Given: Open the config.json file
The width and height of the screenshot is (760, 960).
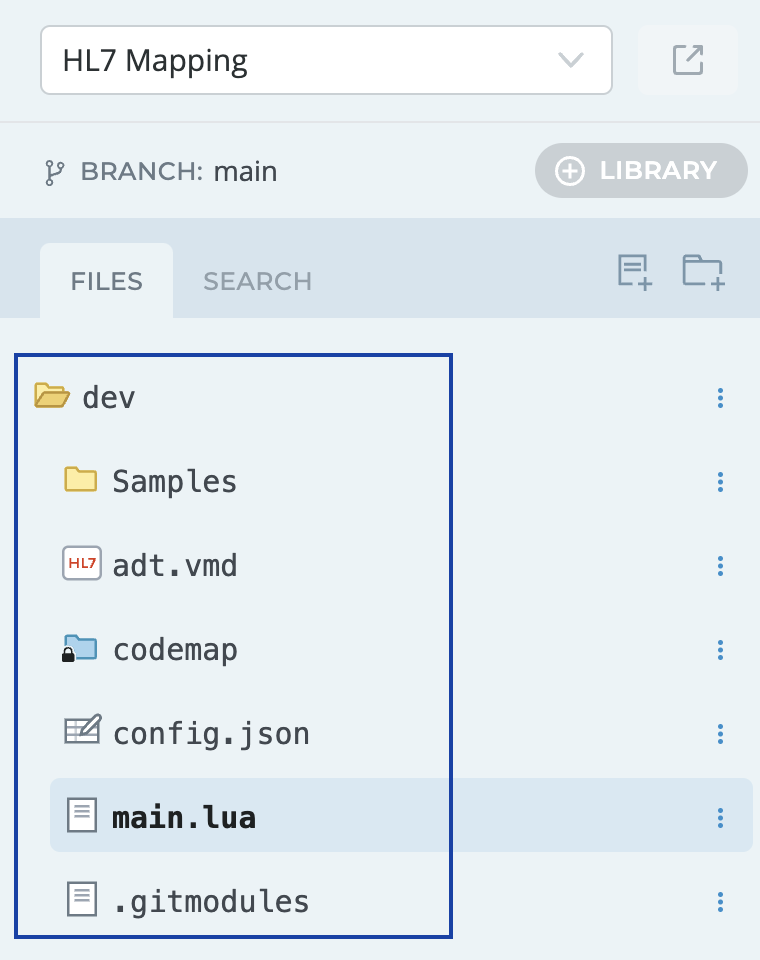Looking at the screenshot, I should (210, 734).
